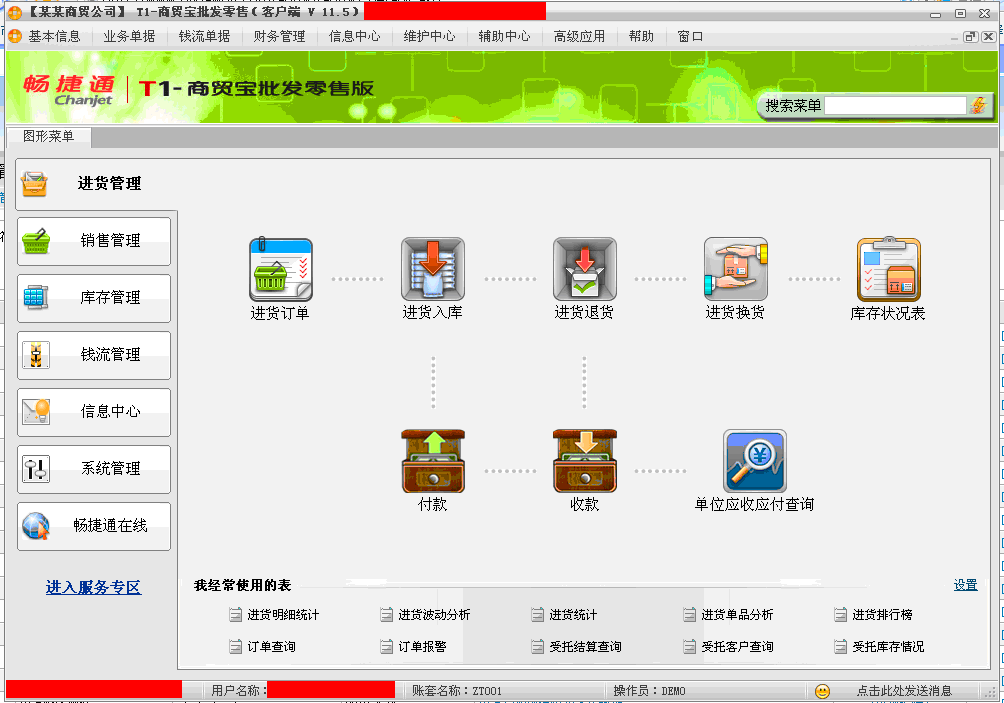
Task: Select 库存管理 in the sidebar
Action: [94, 298]
